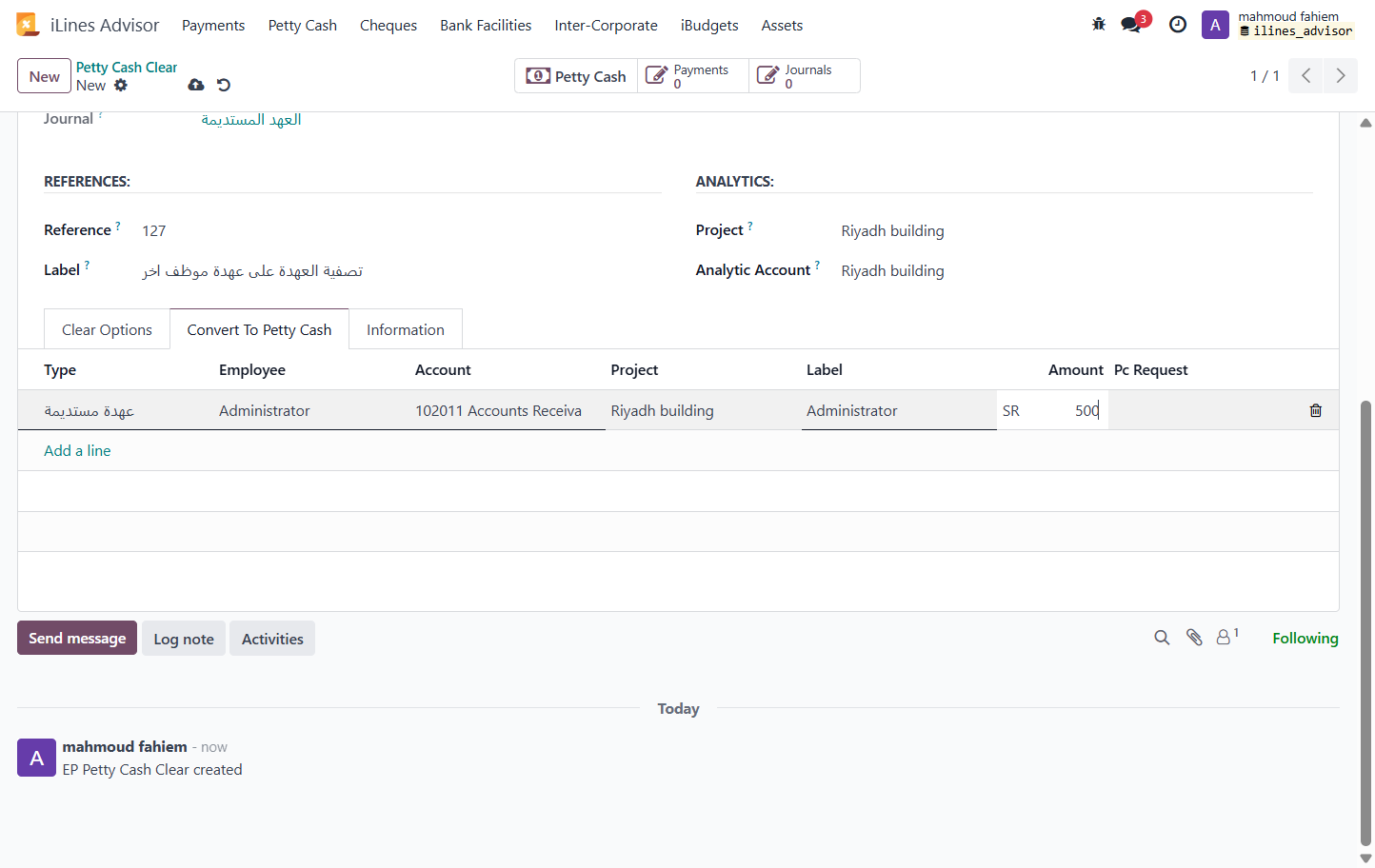Click the Add a line link
This screenshot has height=868, width=1375.
[77, 450]
